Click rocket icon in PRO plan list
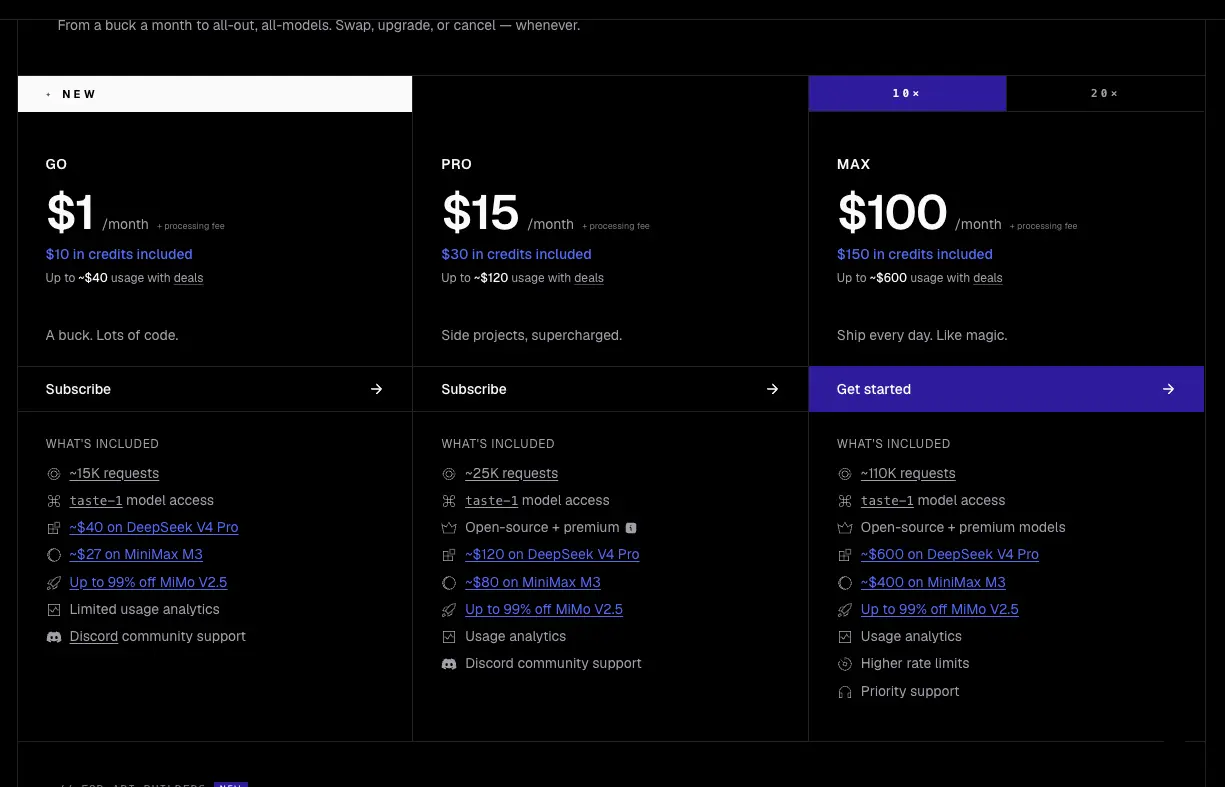This screenshot has width=1225, height=787. tap(449, 609)
